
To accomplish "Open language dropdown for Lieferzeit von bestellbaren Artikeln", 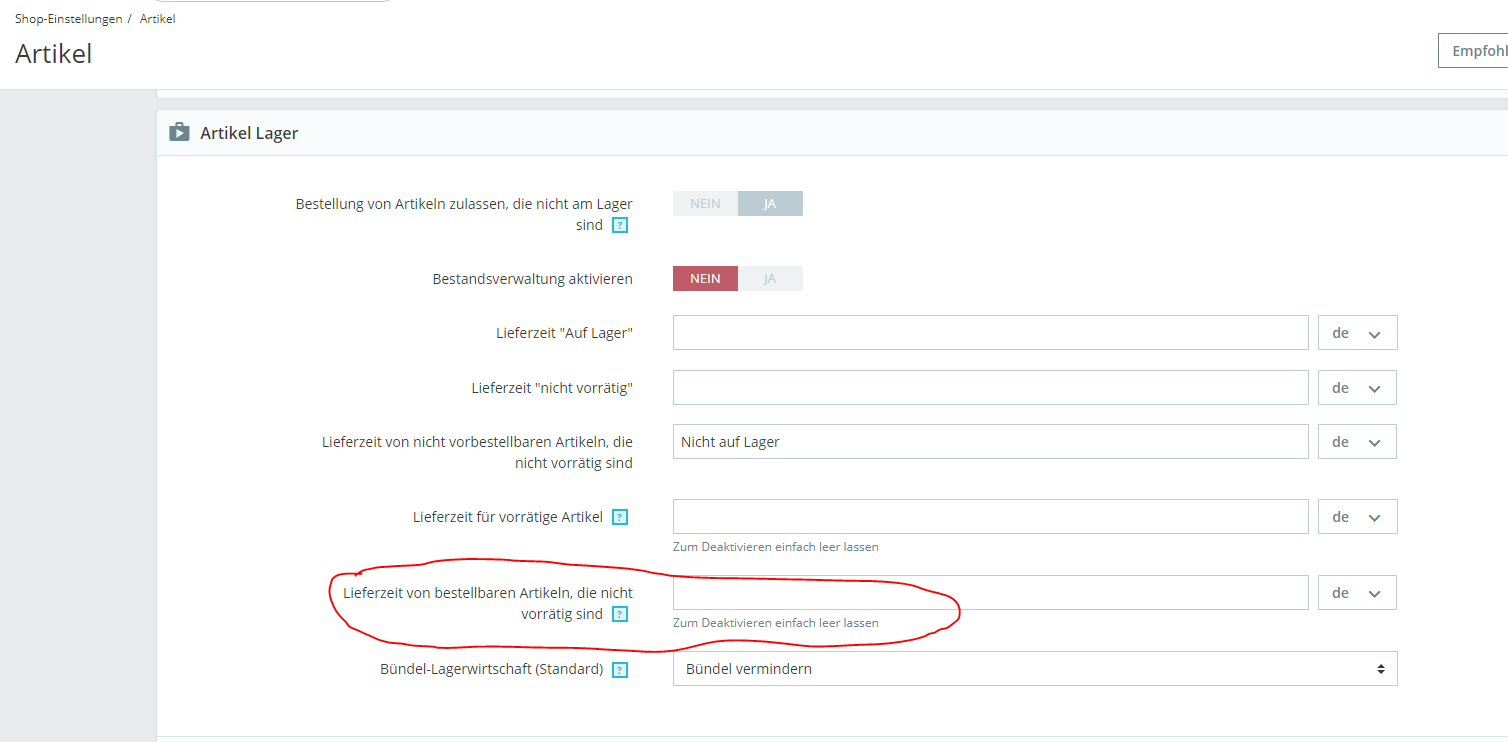I will point(1357,593).
